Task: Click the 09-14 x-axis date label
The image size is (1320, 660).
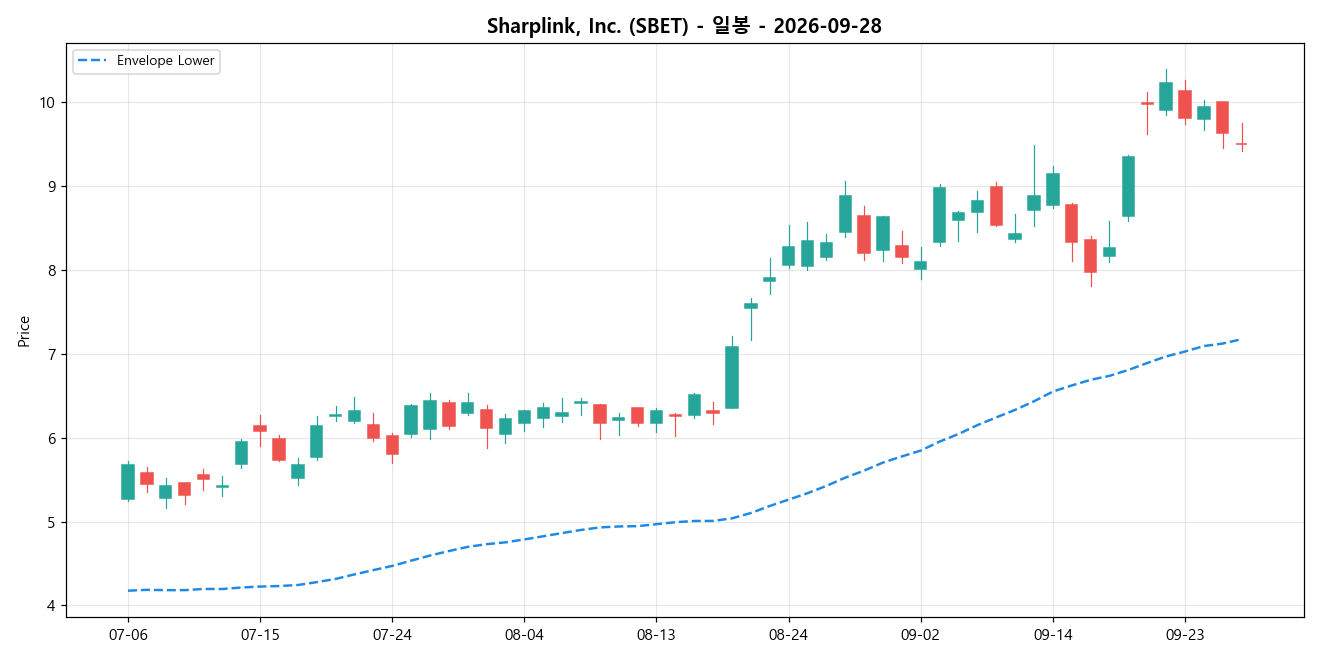Action: click(x=1052, y=635)
